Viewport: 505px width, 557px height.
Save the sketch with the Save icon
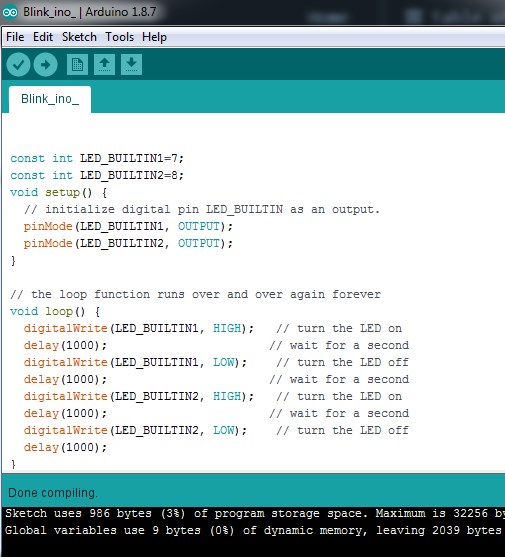[x=131, y=64]
